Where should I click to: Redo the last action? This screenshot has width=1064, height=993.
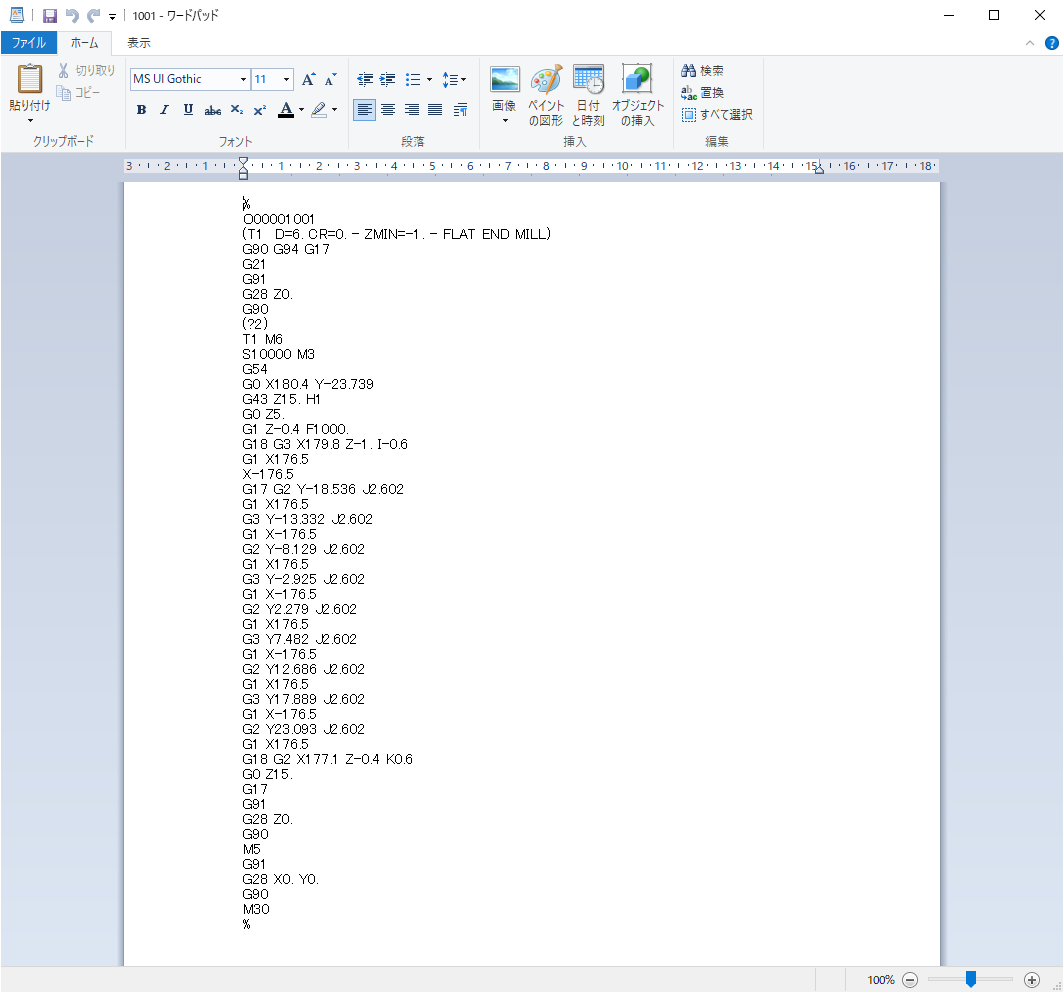pos(94,16)
